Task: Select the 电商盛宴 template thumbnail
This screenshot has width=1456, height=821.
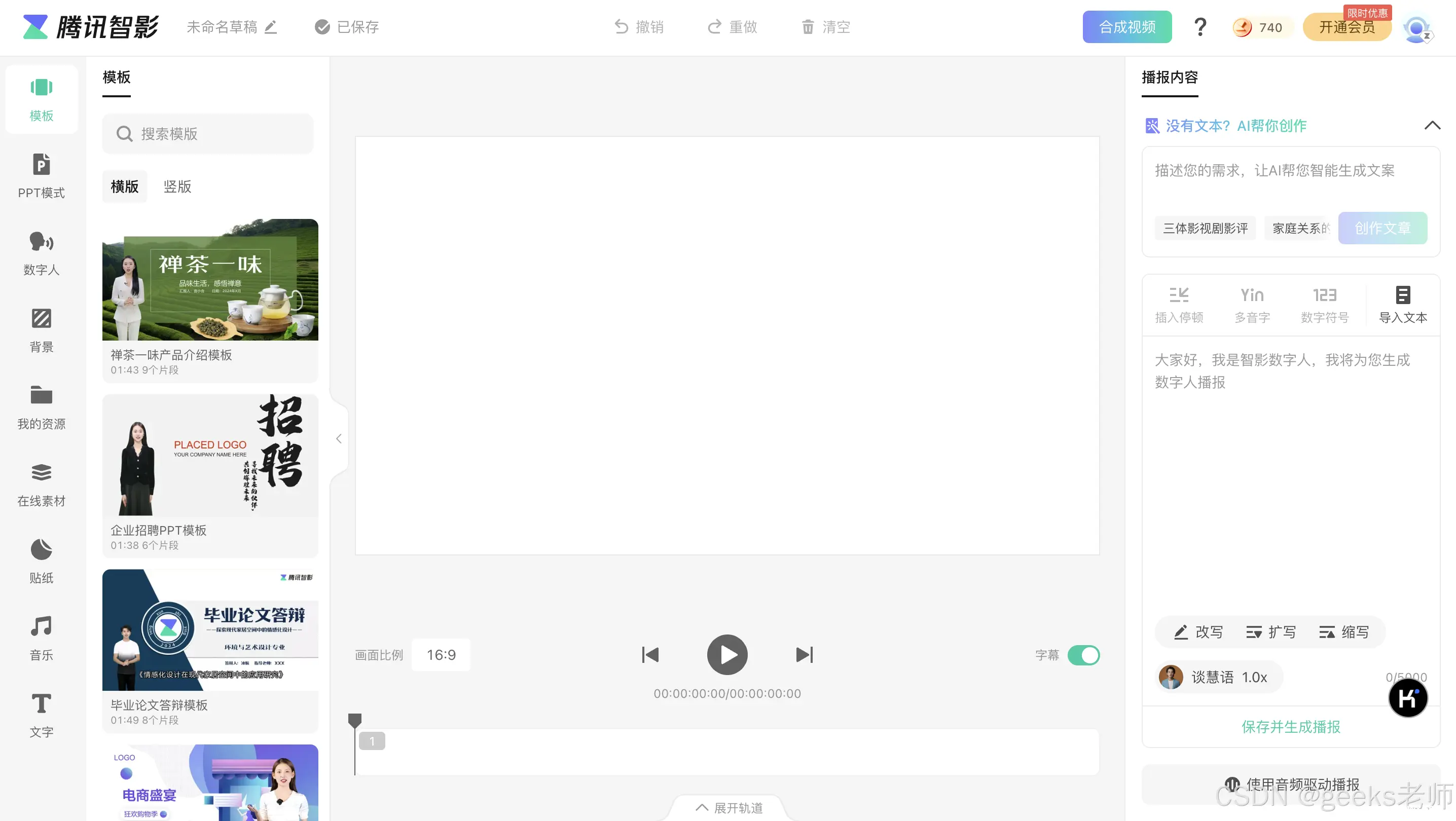Action: (x=210, y=782)
